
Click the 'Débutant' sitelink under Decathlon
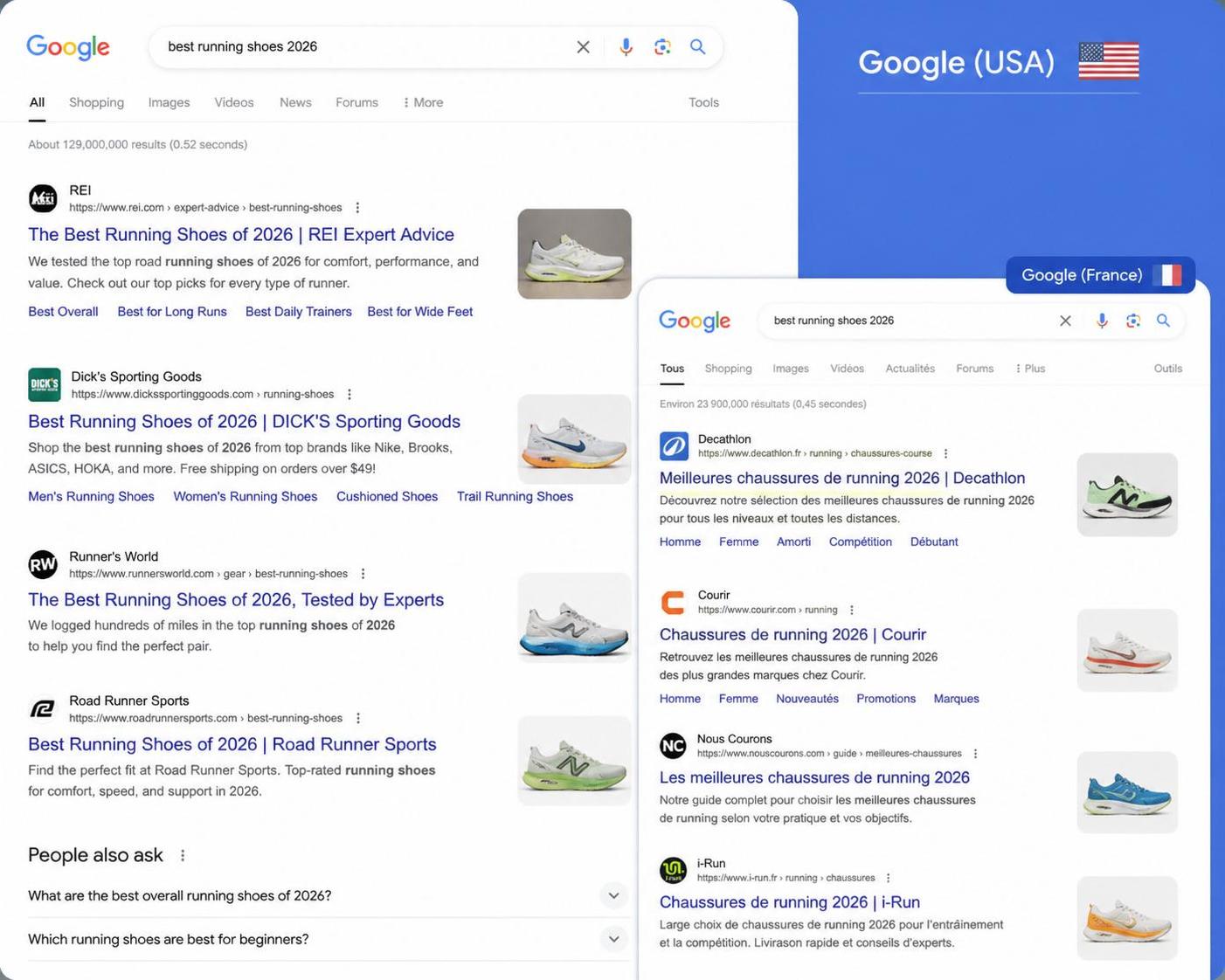tap(934, 542)
